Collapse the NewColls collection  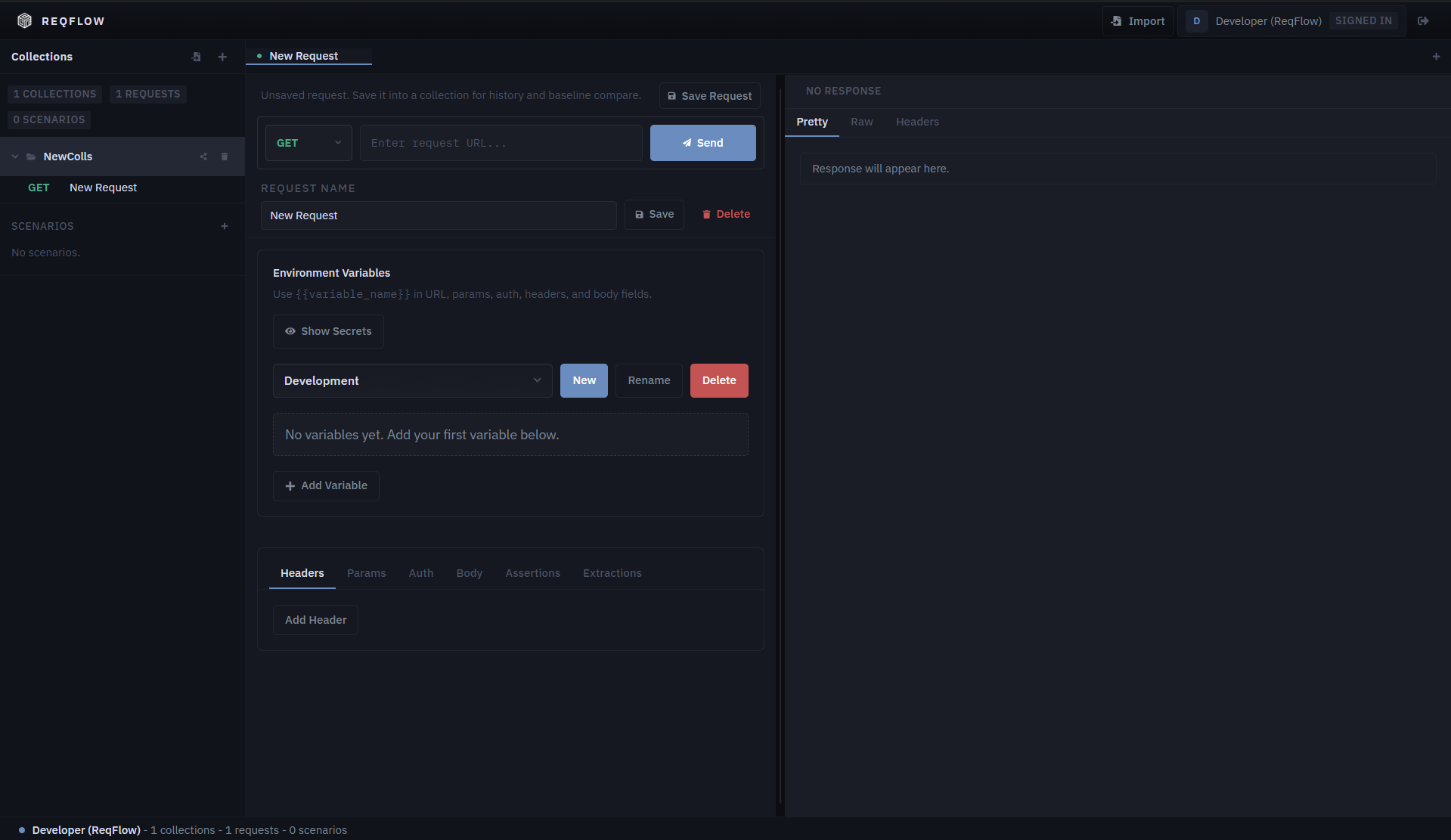(14, 157)
